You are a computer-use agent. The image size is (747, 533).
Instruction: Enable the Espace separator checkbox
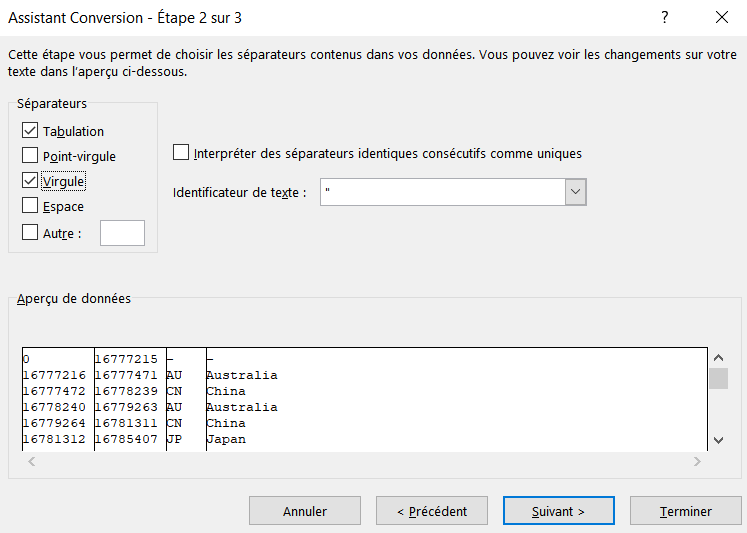30,206
